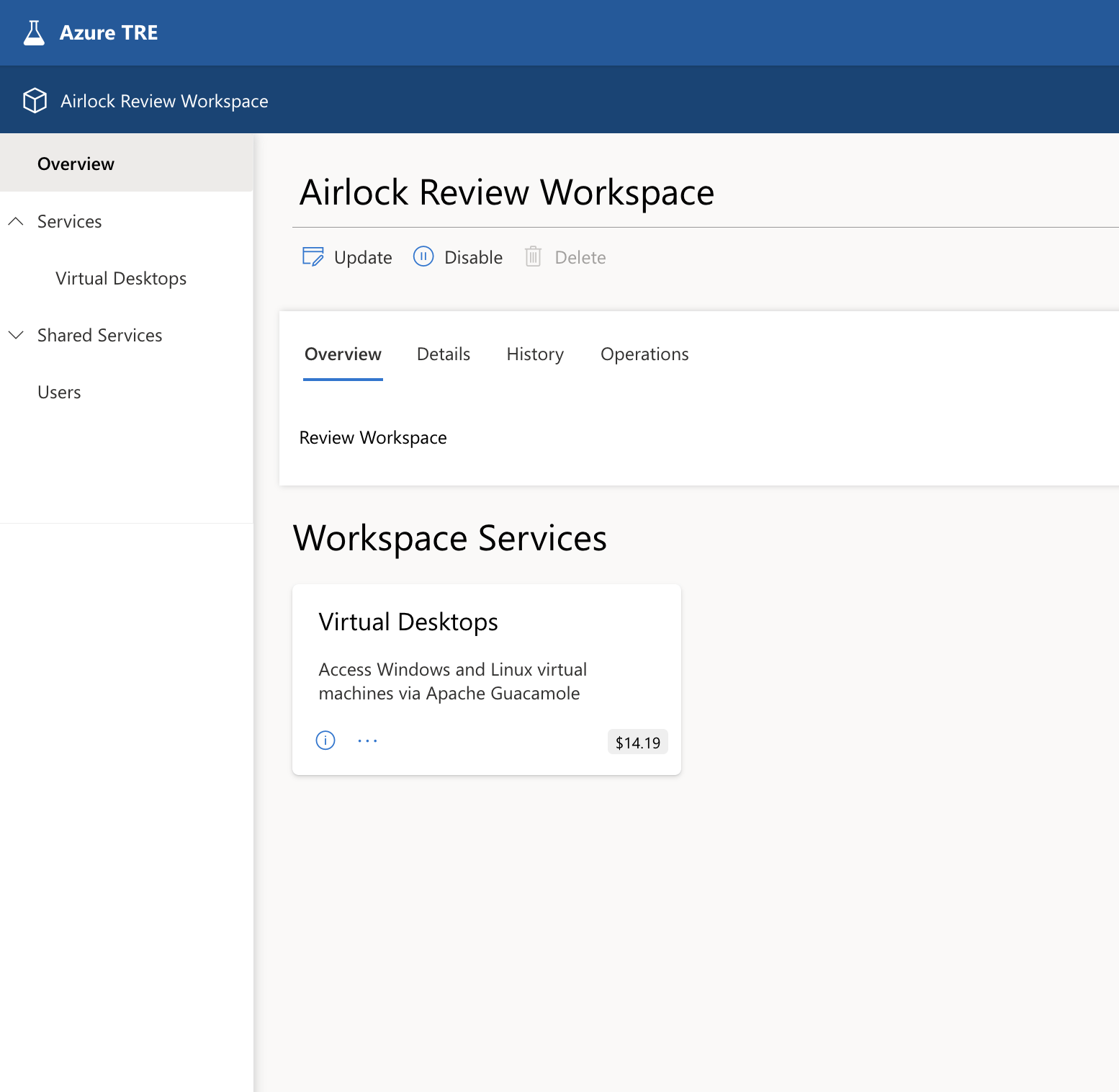The width and height of the screenshot is (1119, 1092).
Task: Go to Overview in the left sidebar
Action: point(76,164)
